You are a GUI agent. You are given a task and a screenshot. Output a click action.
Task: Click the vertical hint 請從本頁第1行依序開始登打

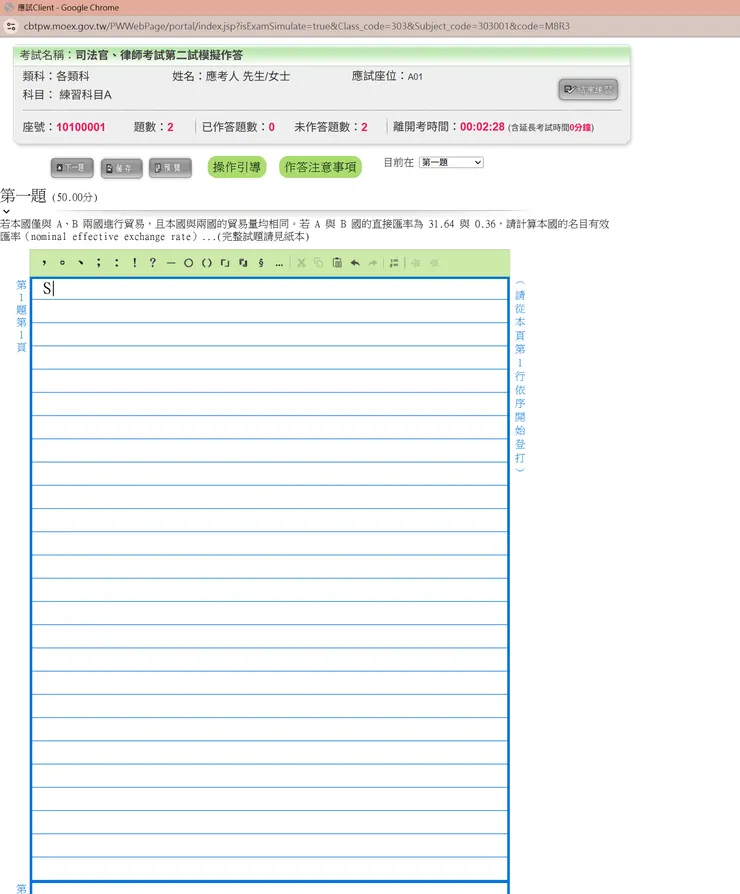click(520, 376)
